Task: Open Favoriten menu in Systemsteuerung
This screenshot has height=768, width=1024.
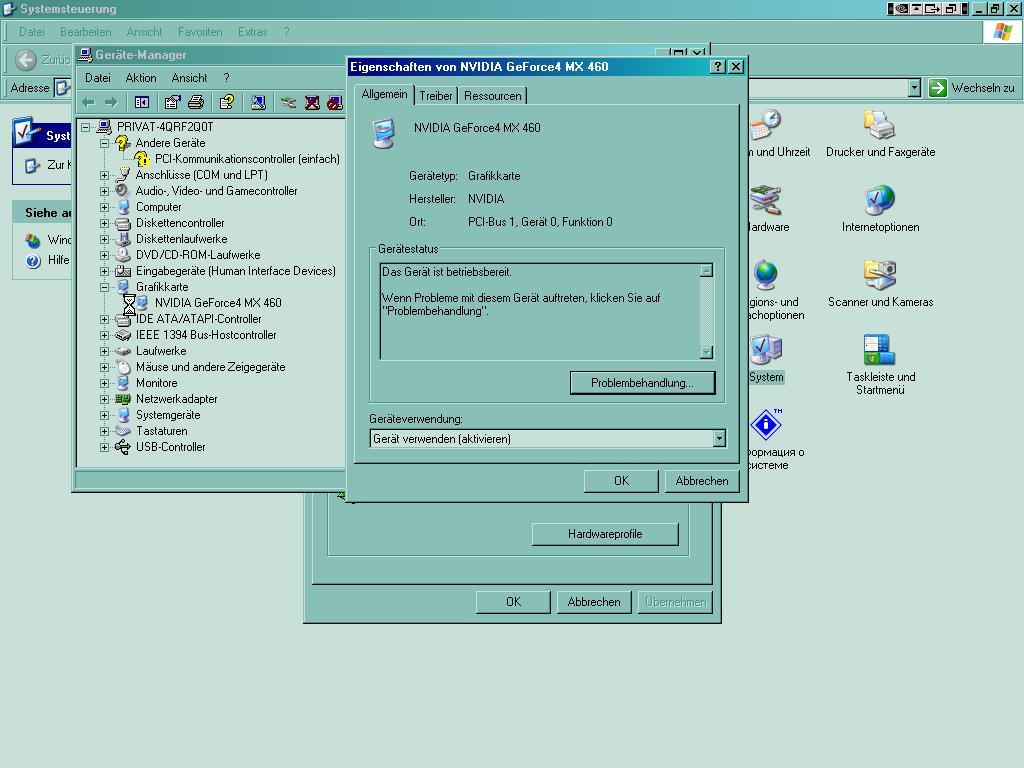Action: 200,32
